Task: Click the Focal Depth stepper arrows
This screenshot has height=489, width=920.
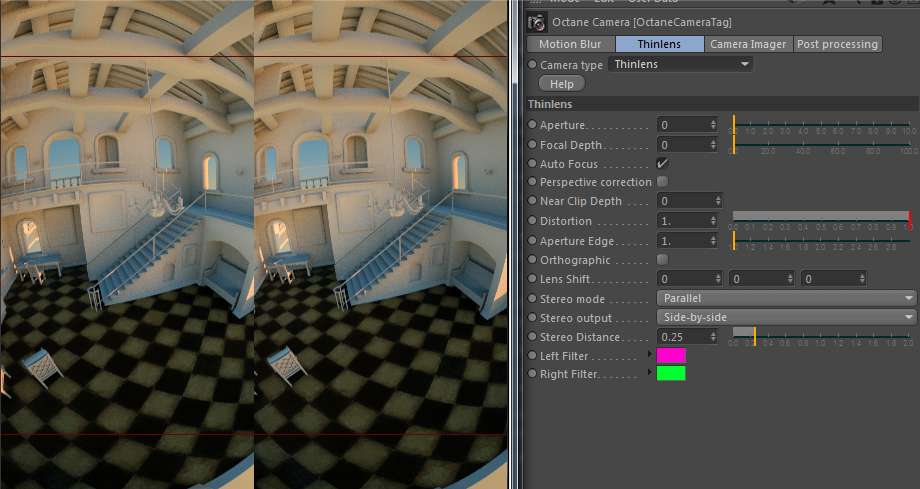Action: [713, 144]
